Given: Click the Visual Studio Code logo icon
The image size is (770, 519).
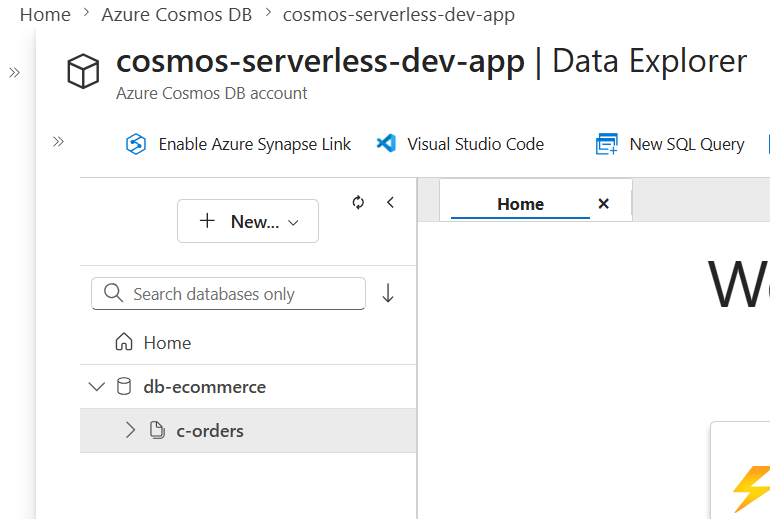Looking at the screenshot, I should [x=386, y=143].
